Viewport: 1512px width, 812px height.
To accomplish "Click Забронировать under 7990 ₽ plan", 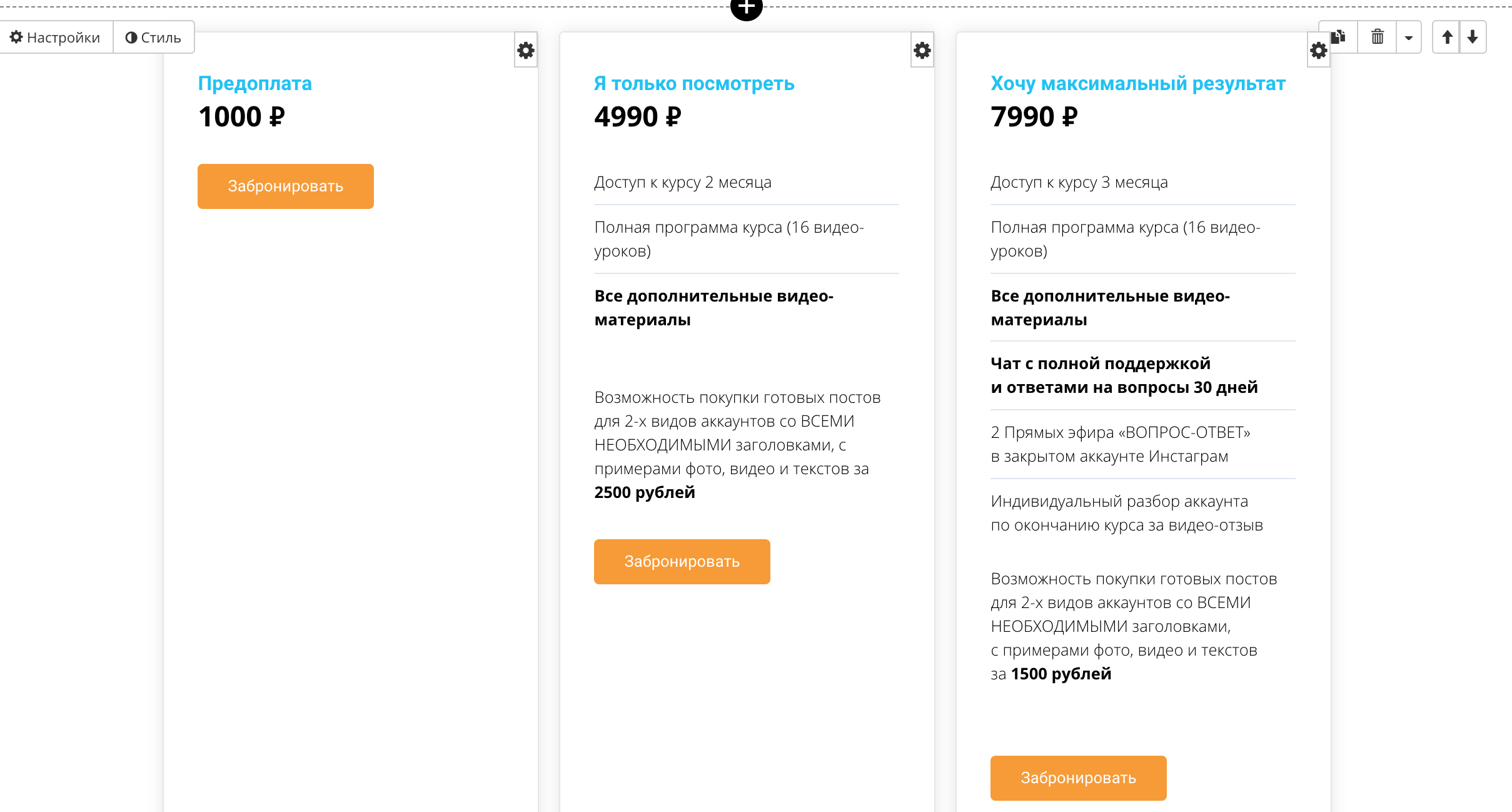I will 1079,778.
